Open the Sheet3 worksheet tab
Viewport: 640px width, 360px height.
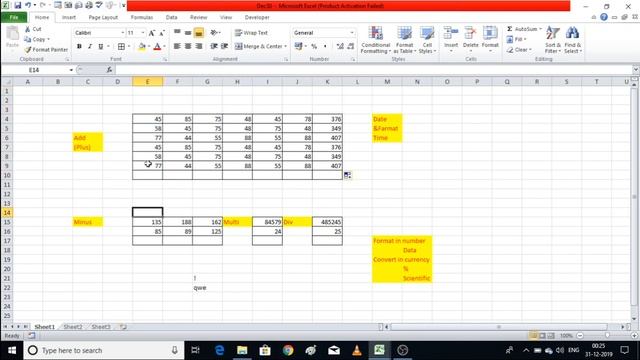pyautogui.click(x=101, y=327)
